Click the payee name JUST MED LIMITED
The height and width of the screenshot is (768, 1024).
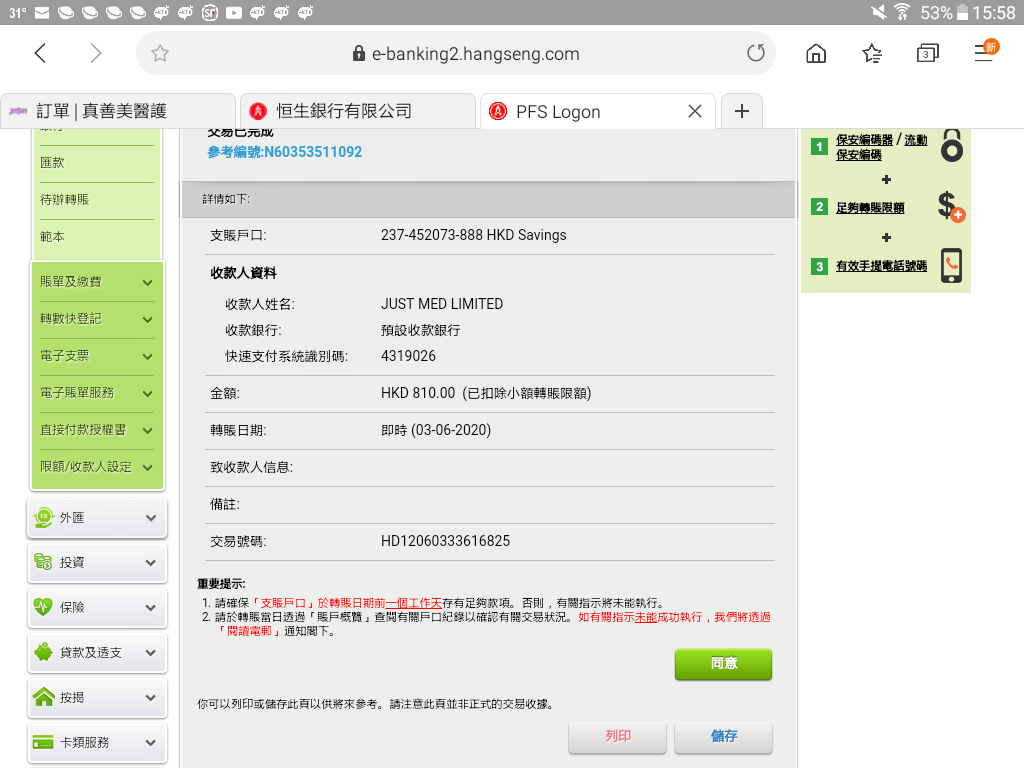(442, 304)
